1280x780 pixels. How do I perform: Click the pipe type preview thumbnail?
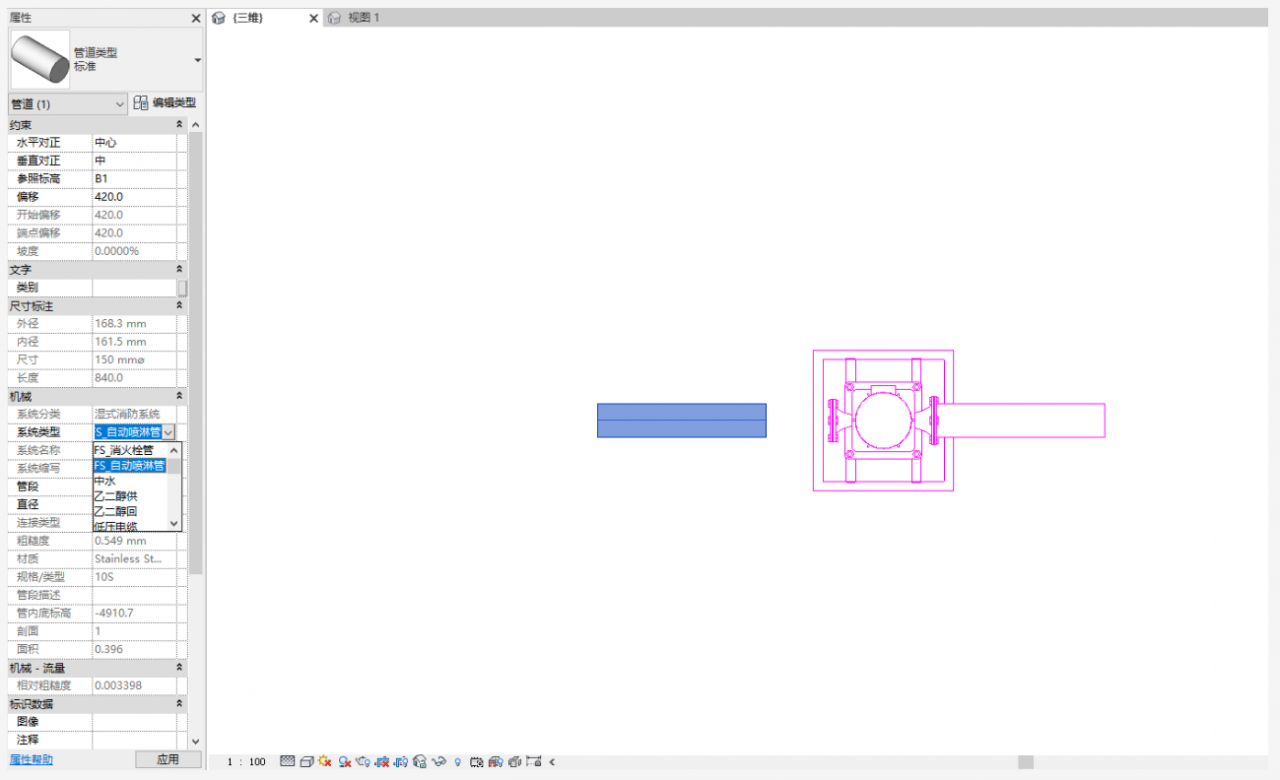click(40, 59)
